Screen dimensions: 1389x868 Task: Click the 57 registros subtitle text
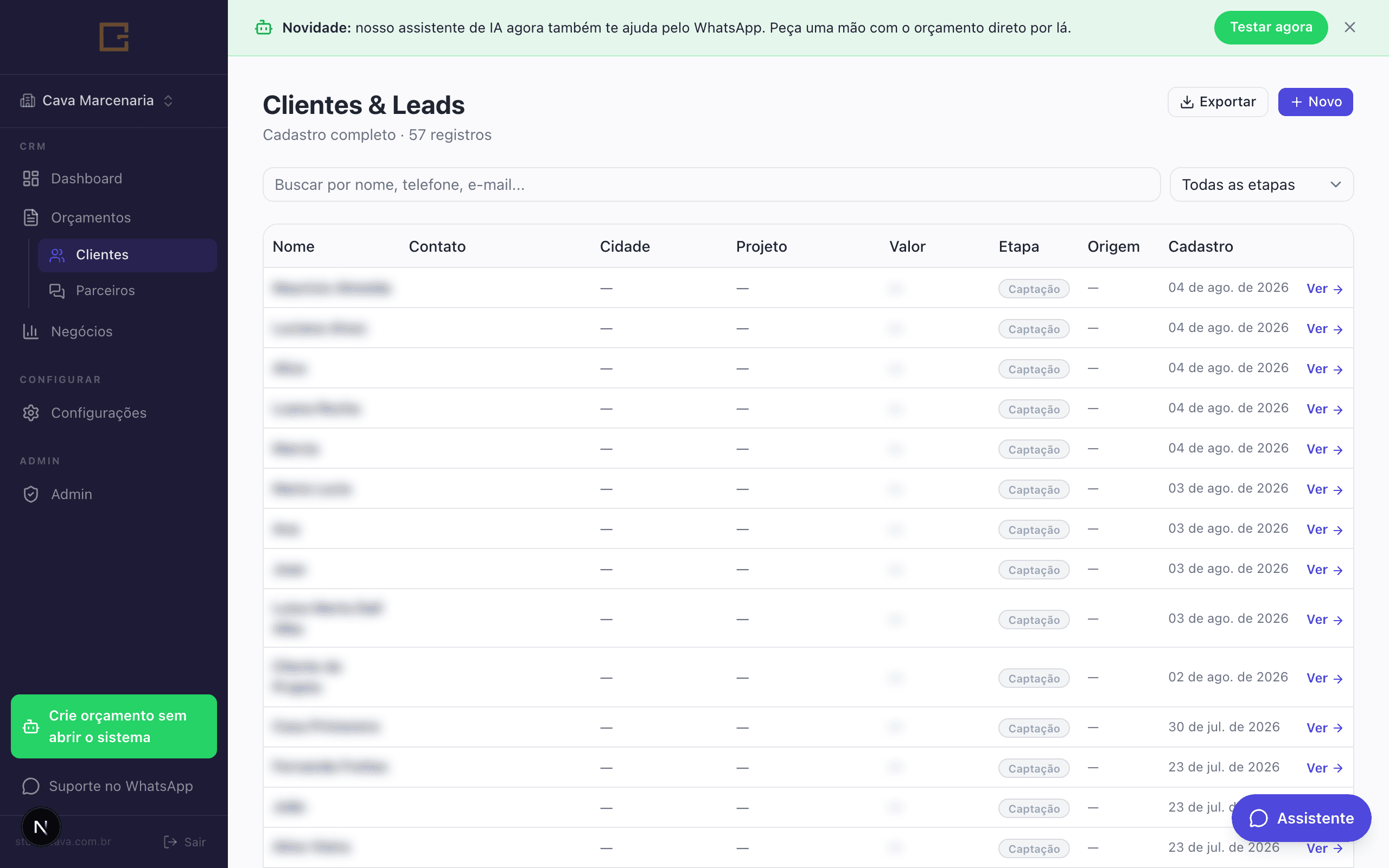pyautogui.click(x=450, y=135)
